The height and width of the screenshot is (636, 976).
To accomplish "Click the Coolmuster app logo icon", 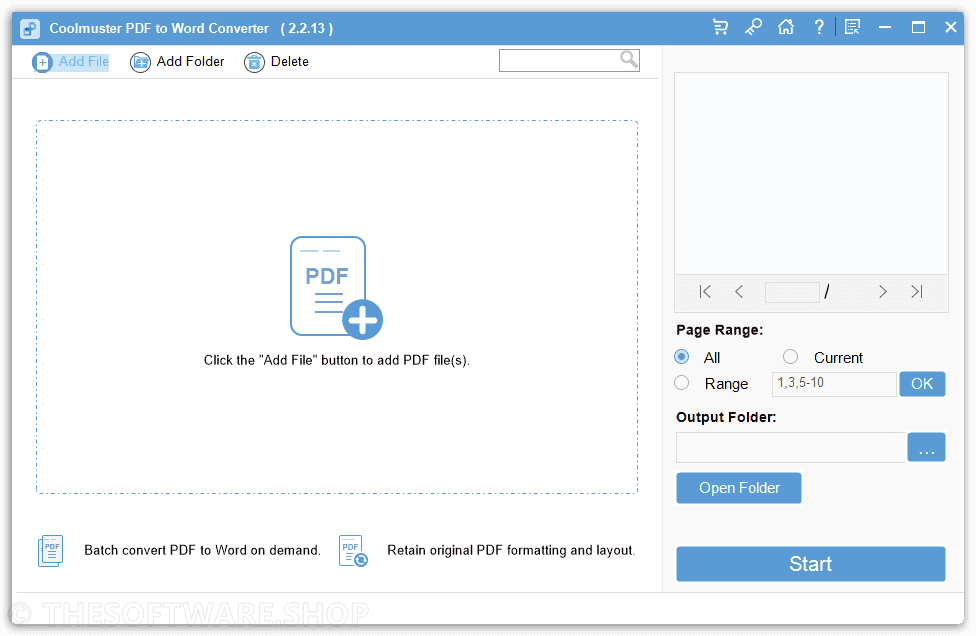I will (30, 29).
